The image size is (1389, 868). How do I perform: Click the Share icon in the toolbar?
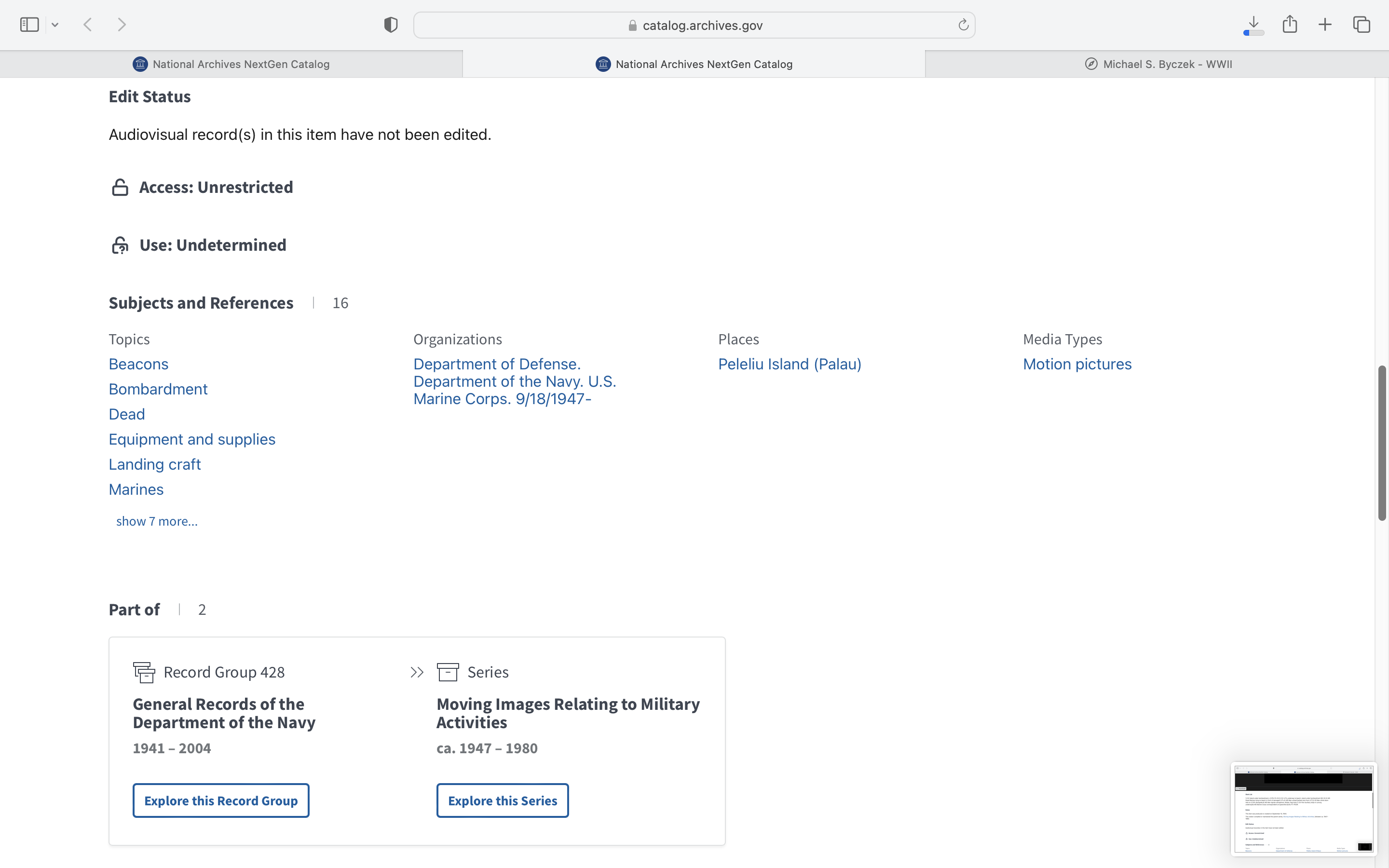pyautogui.click(x=1290, y=25)
